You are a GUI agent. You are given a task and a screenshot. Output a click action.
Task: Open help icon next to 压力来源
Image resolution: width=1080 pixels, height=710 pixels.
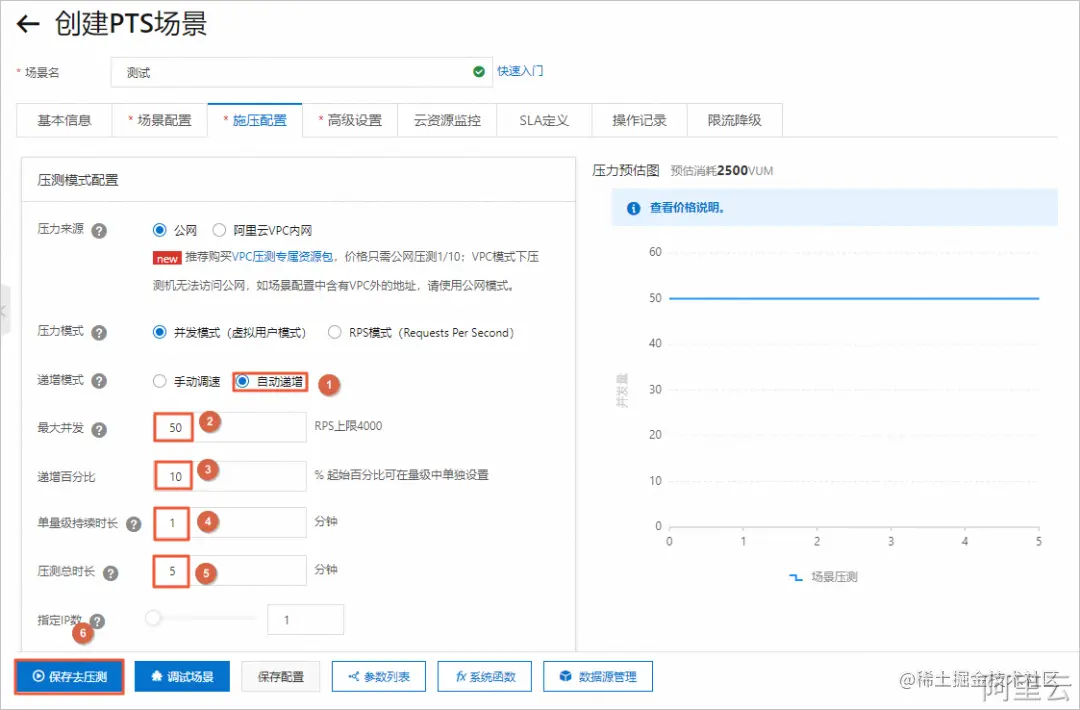99,231
